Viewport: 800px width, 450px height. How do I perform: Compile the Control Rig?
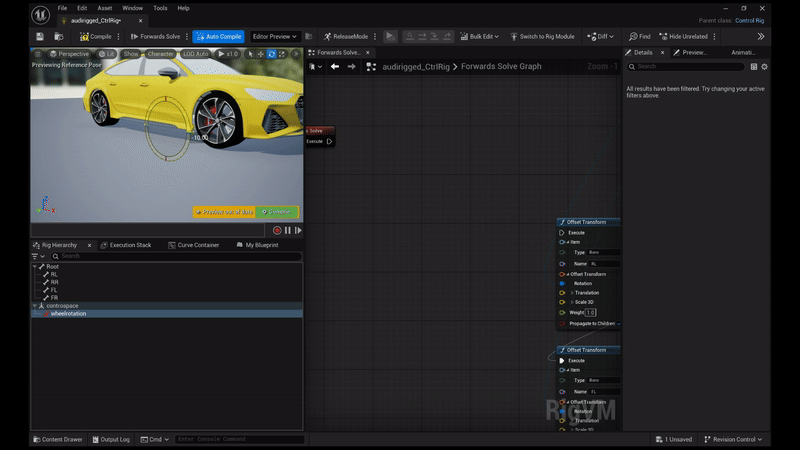click(95, 37)
